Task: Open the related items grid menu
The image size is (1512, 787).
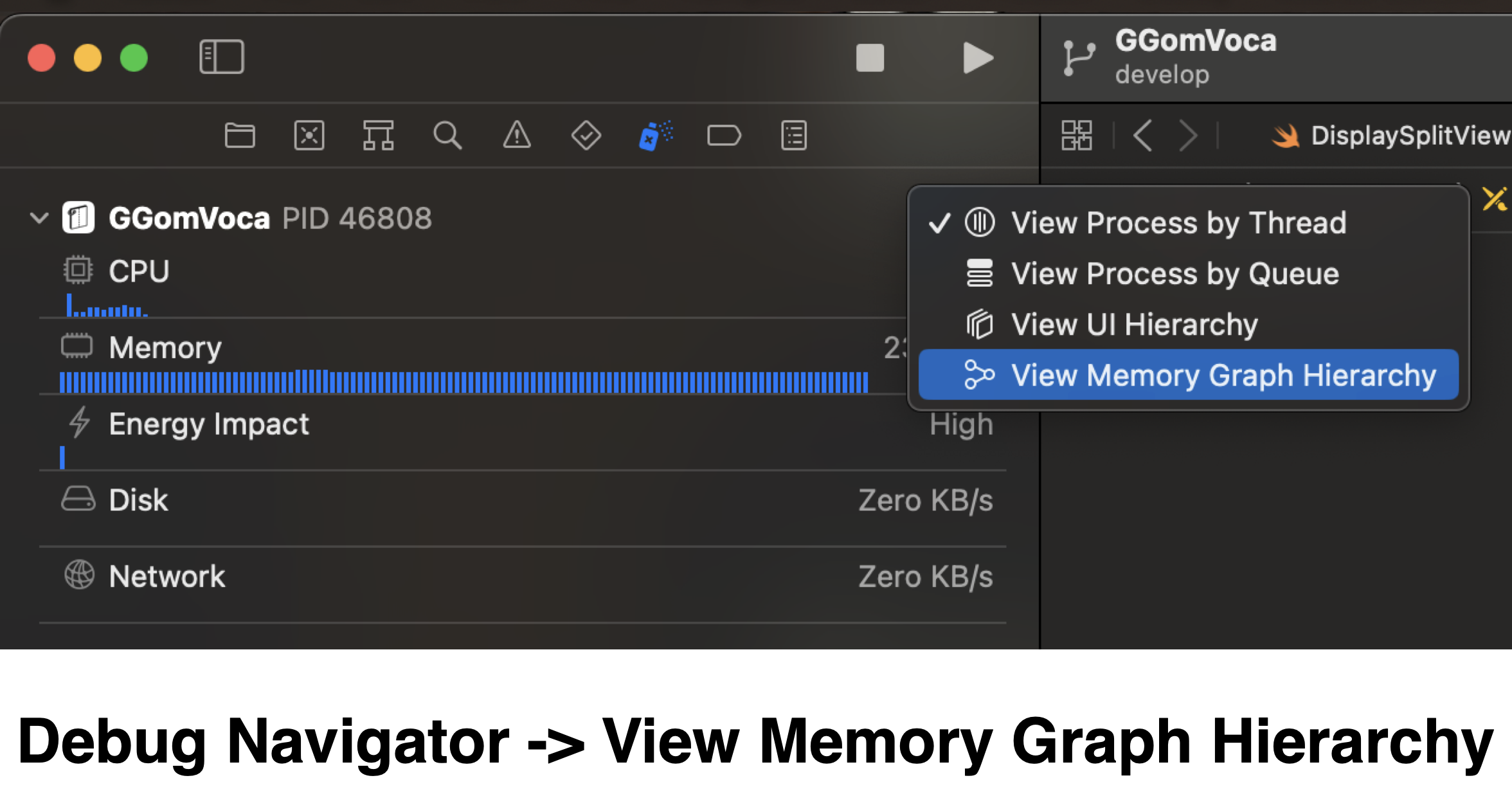Action: tap(1077, 136)
